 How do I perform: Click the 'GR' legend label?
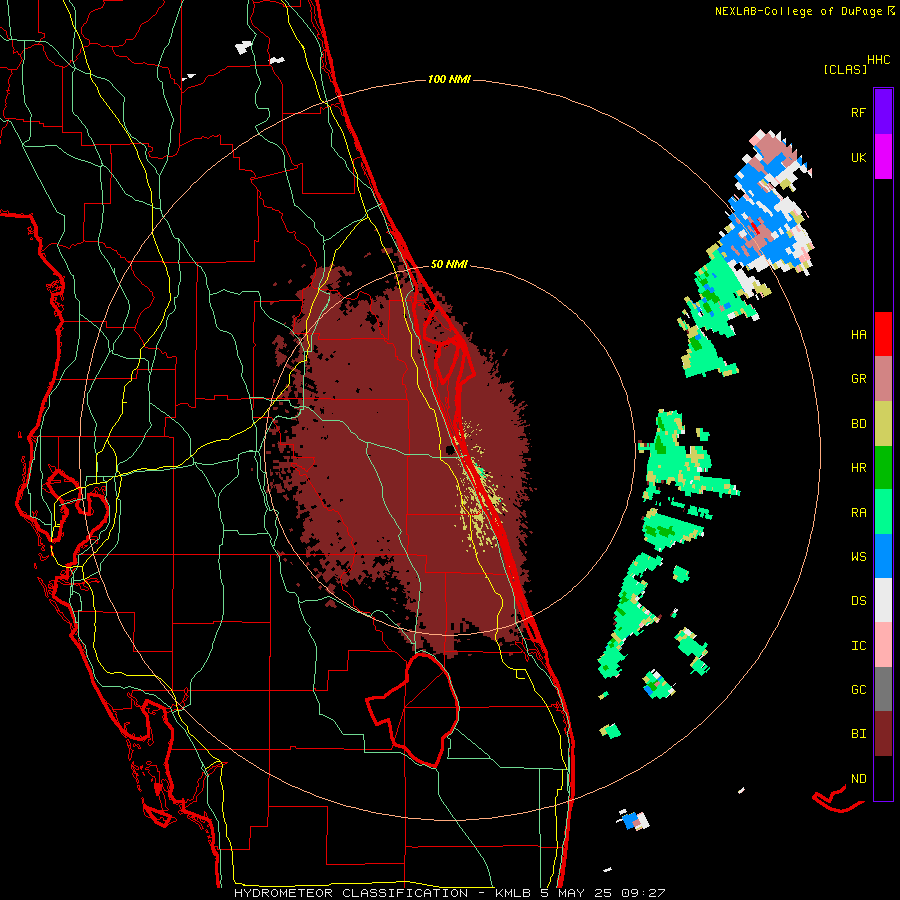pyautogui.click(x=858, y=379)
